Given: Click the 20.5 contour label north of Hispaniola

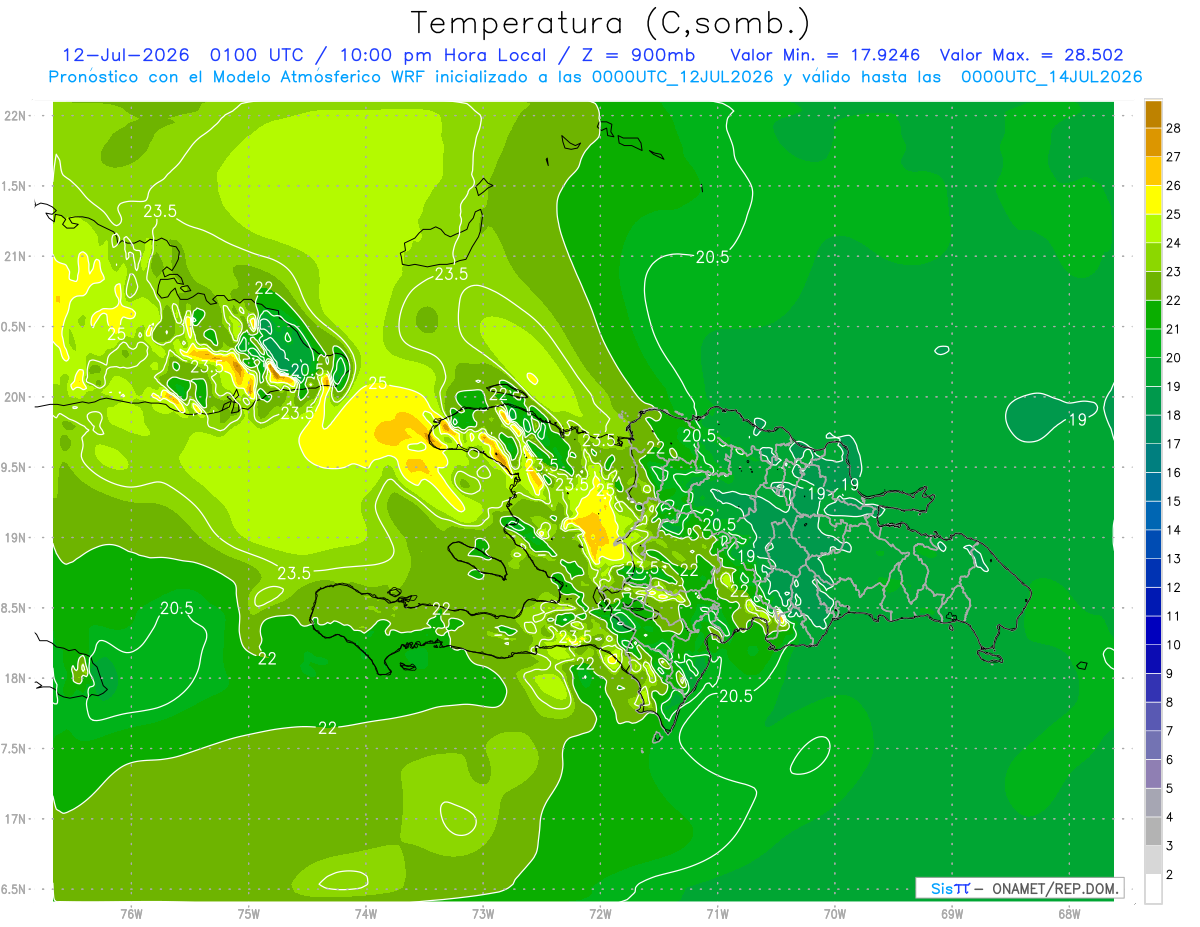Looking at the screenshot, I should 712,257.
